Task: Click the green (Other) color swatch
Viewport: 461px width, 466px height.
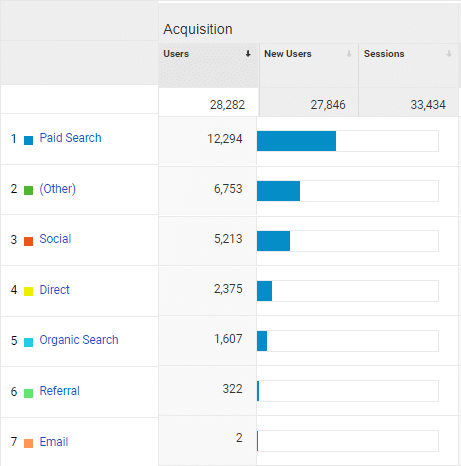Action: [28, 190]
